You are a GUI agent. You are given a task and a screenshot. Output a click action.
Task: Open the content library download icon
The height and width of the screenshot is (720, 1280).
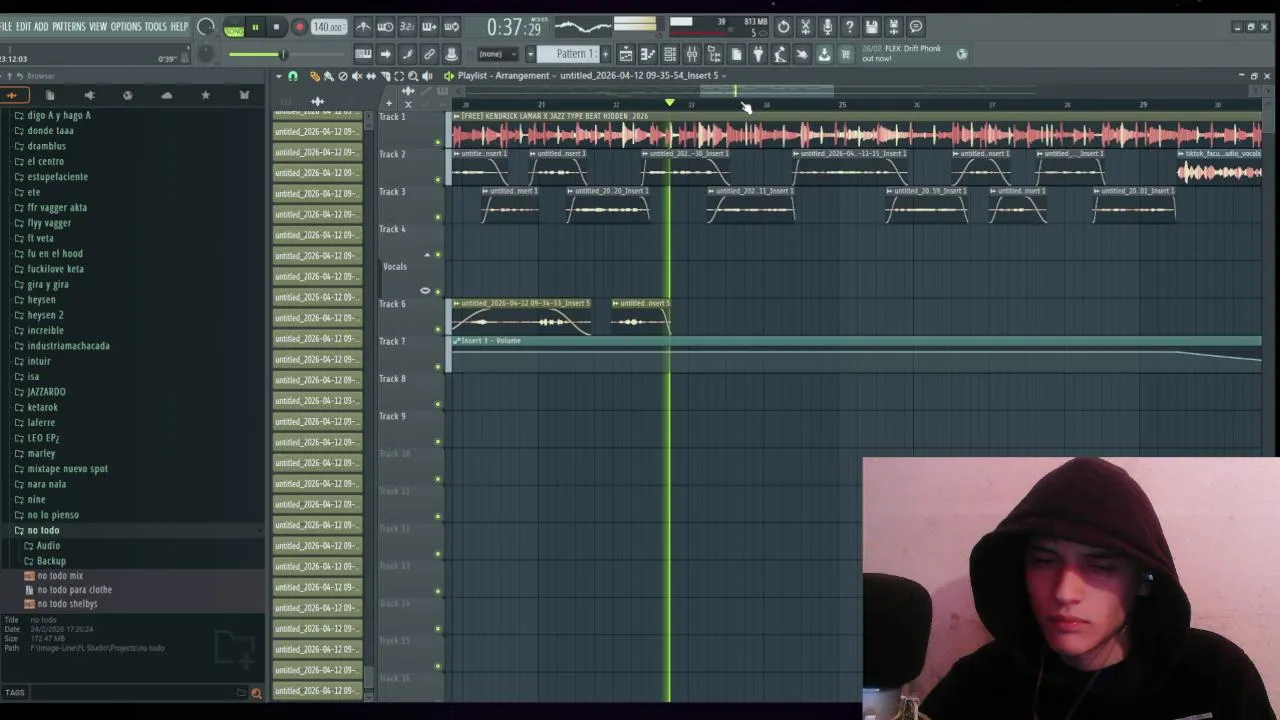[824, 54]
